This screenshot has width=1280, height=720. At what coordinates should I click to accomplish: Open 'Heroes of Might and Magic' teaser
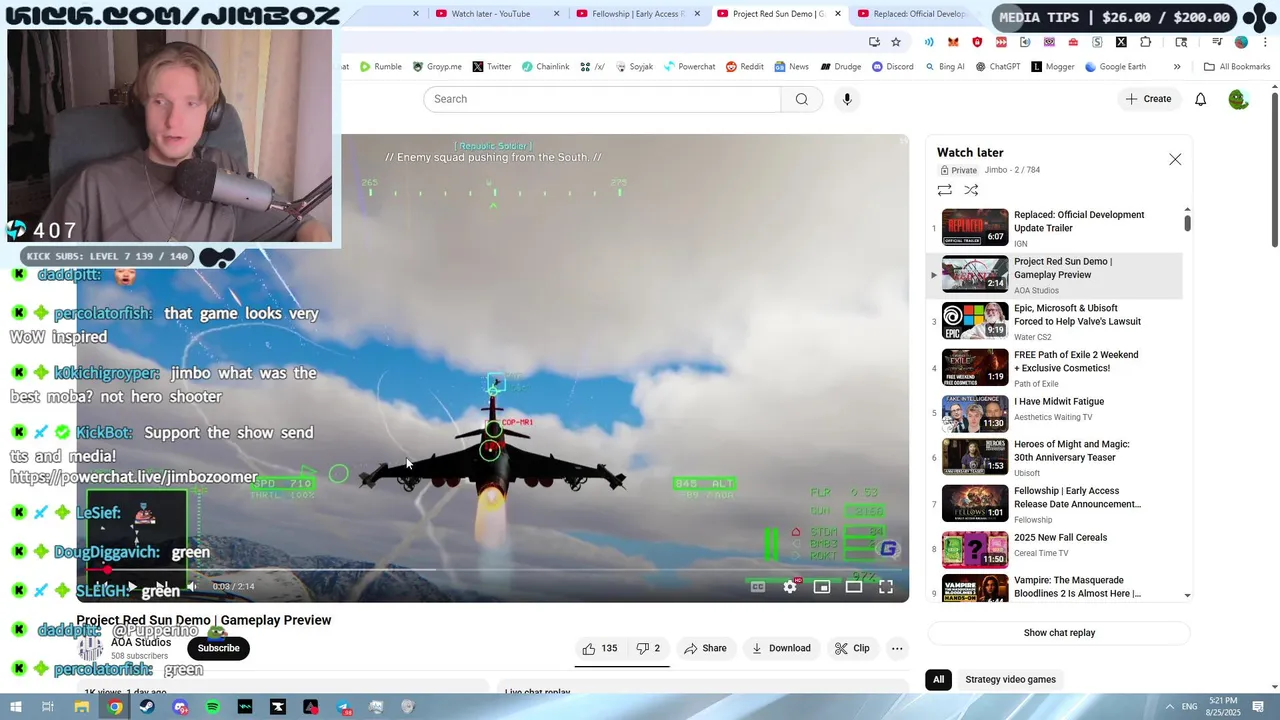coord(1056,458)
